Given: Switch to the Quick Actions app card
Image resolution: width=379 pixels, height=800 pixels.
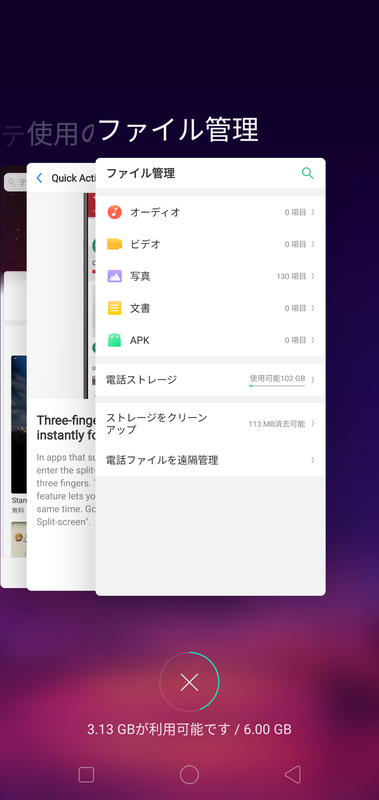Looking at the screenshot, I should [61, 378].
